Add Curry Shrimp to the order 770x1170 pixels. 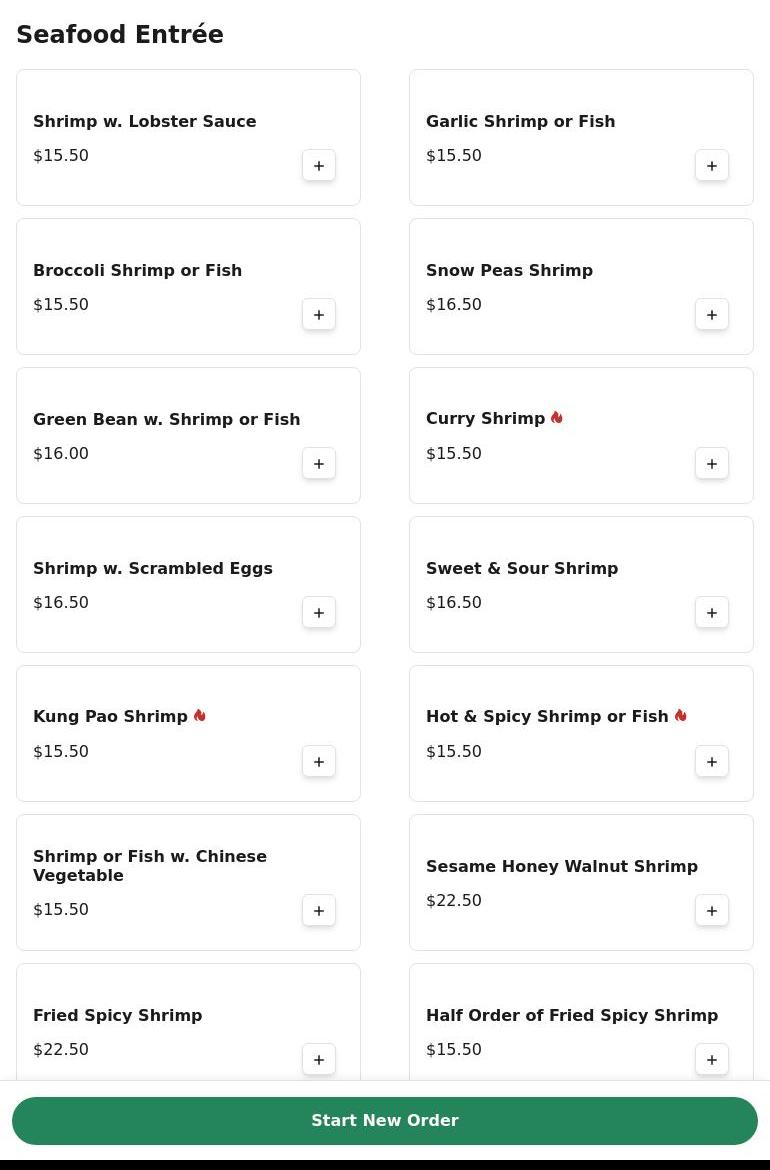tap(712, 464)
